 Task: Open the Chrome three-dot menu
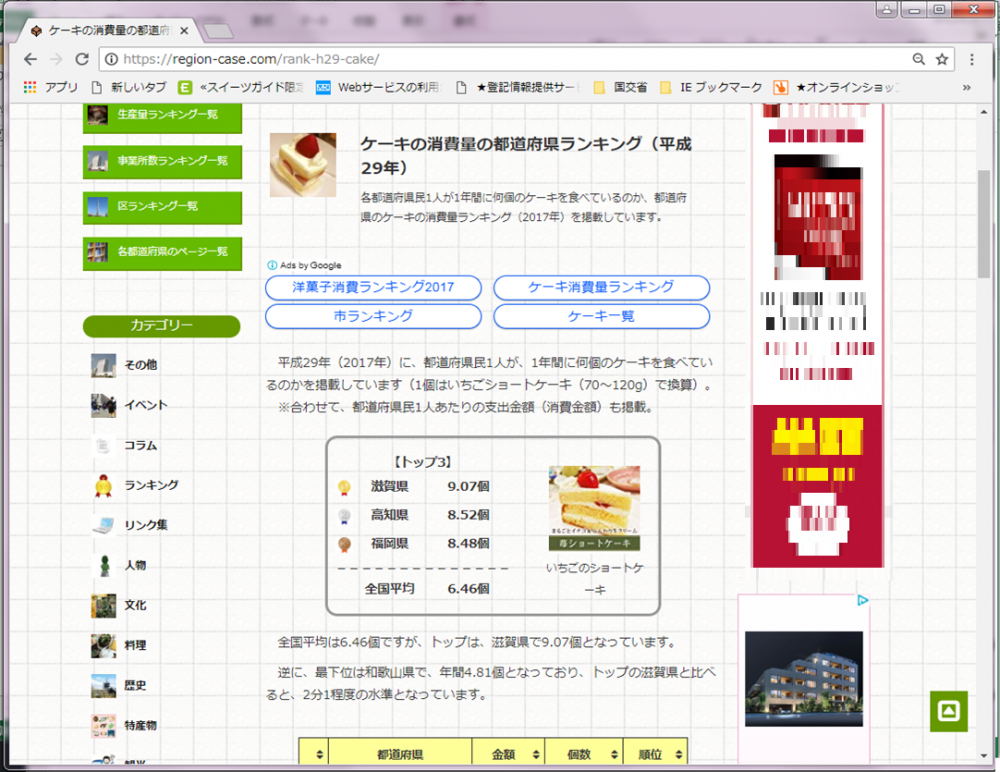coord(971,59)
